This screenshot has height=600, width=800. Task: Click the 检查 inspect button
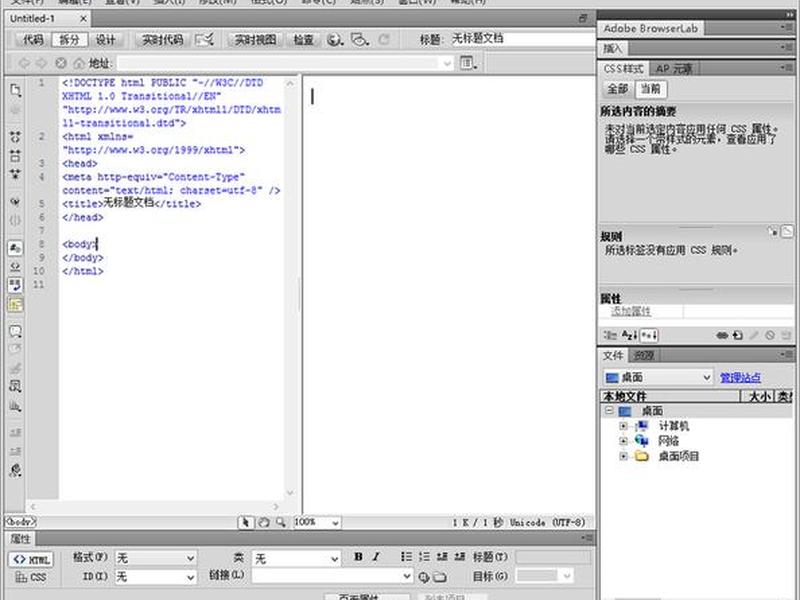point(304,39)
